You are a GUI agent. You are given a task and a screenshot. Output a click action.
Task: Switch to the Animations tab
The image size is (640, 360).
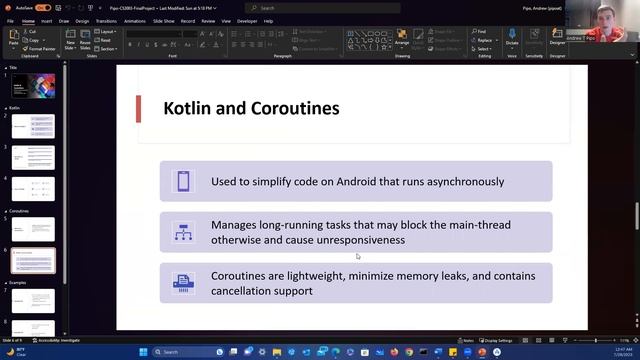pos(135,21)
